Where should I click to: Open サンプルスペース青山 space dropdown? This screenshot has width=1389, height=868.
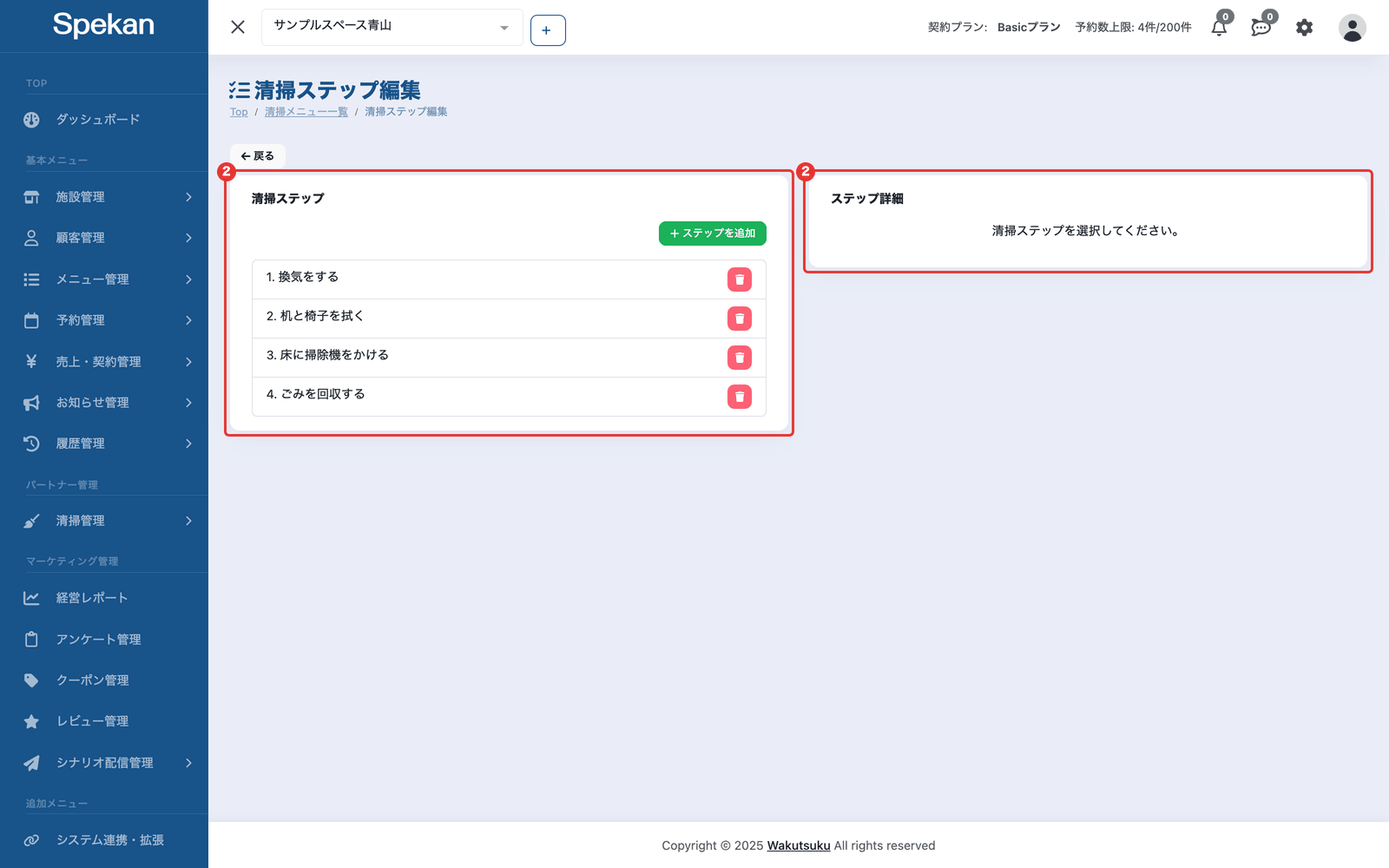click(x=392, y=27)
